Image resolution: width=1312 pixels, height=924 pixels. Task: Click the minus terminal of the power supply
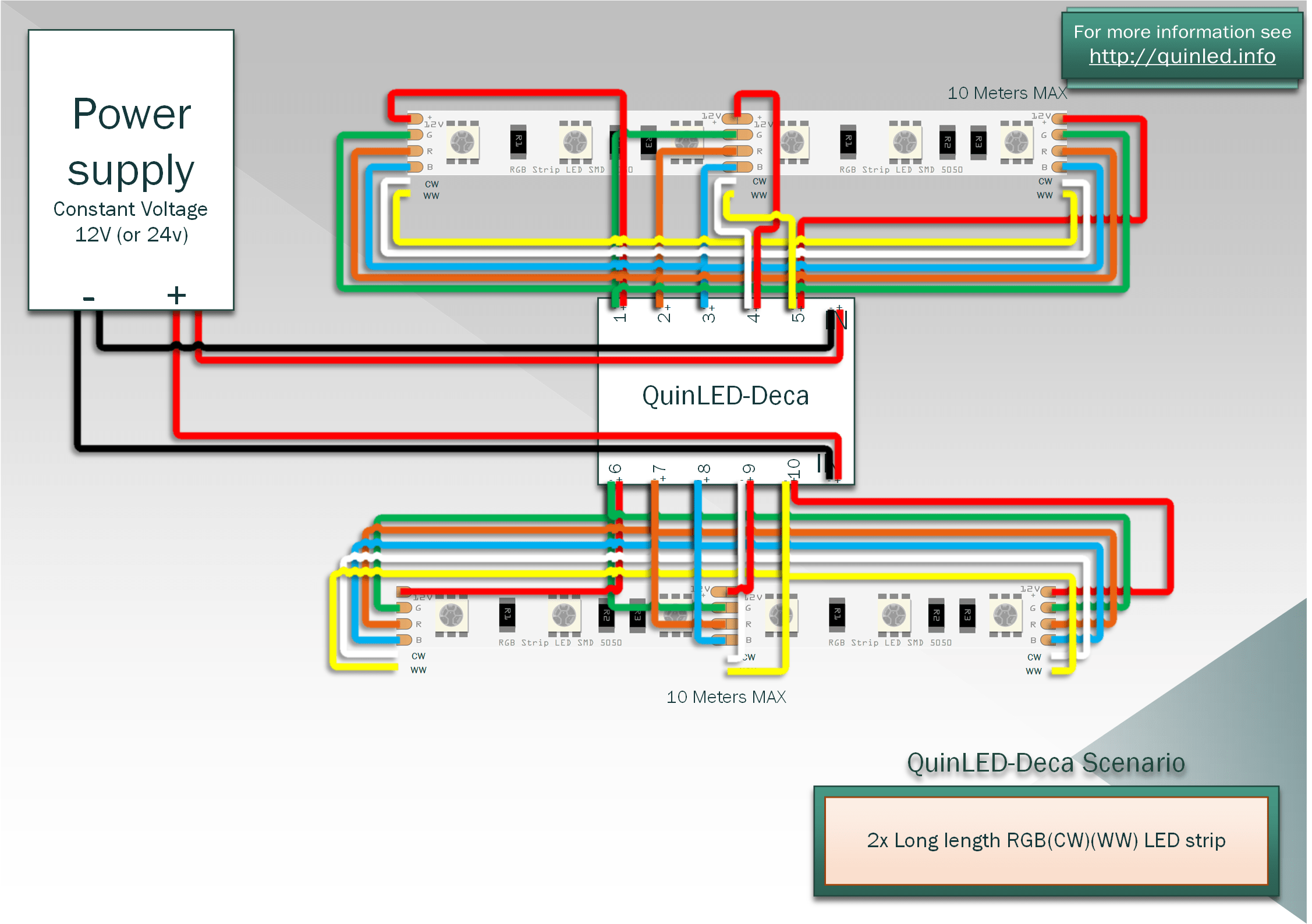88,298
